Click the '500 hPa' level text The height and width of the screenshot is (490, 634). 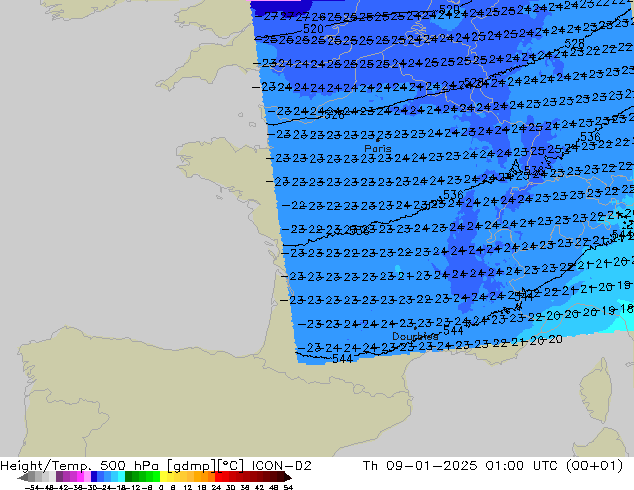coord(131,466)
